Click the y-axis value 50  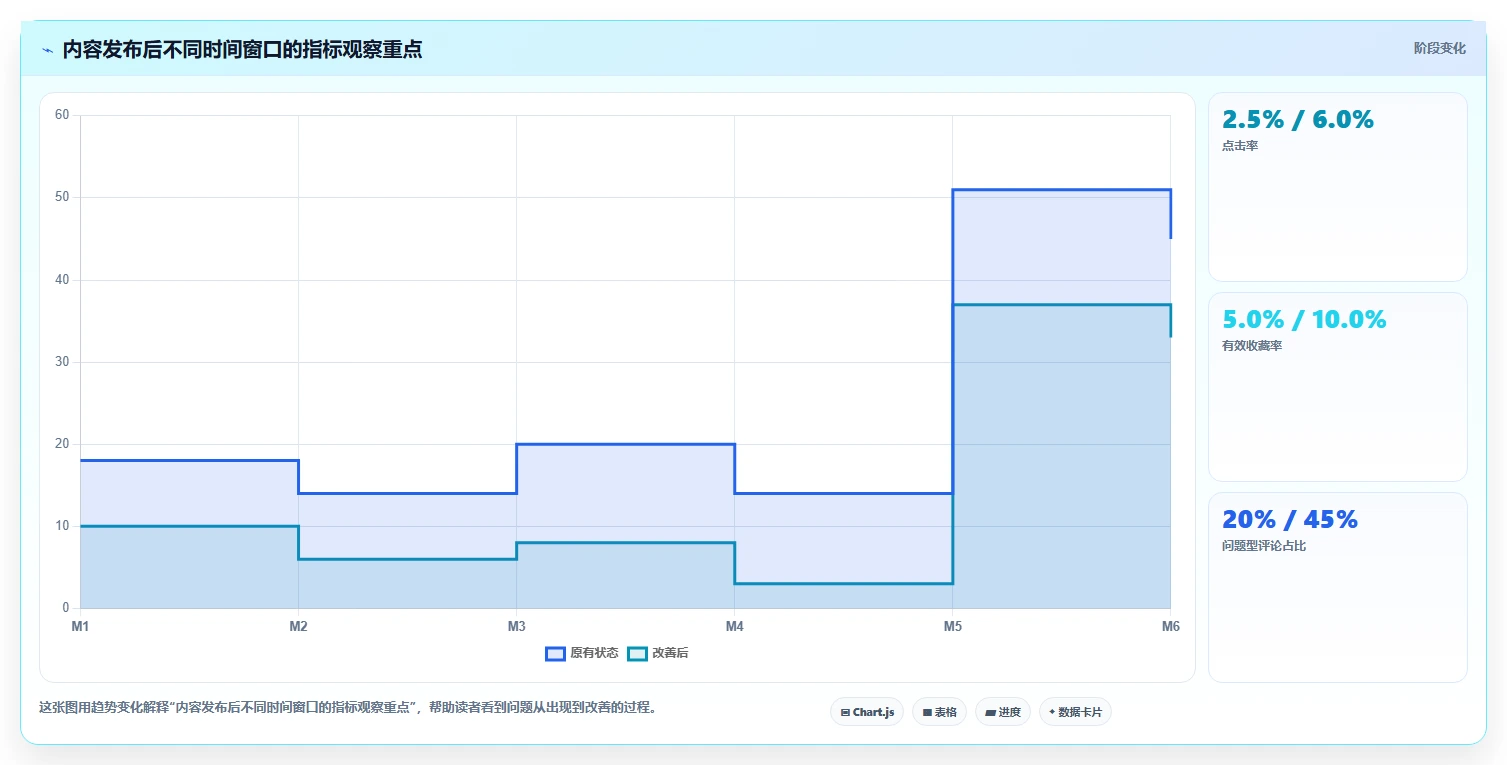pos(62,197)
